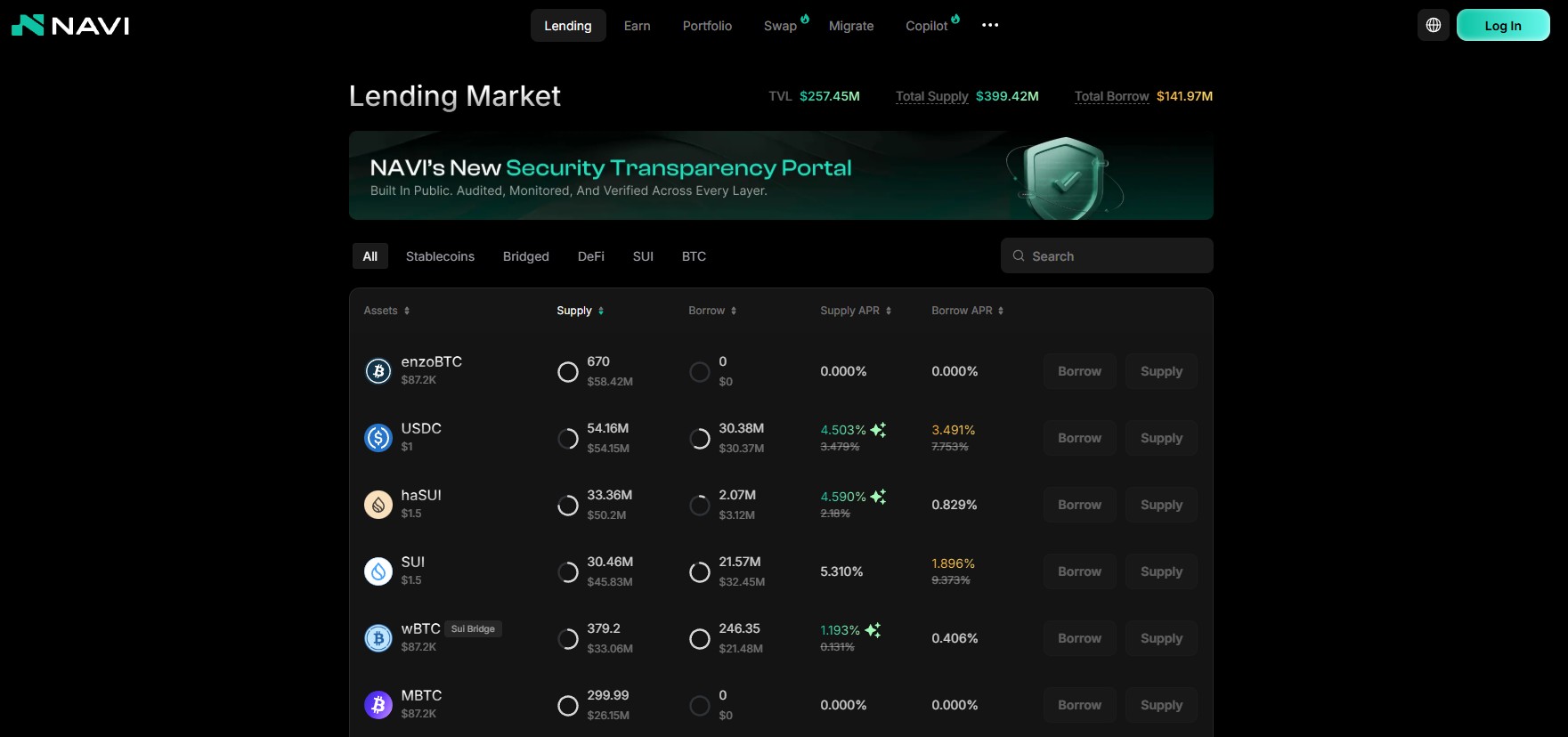Click the haSUI coin icon
The height and width of the screenshot is (737, 1568).
point(378,504)
